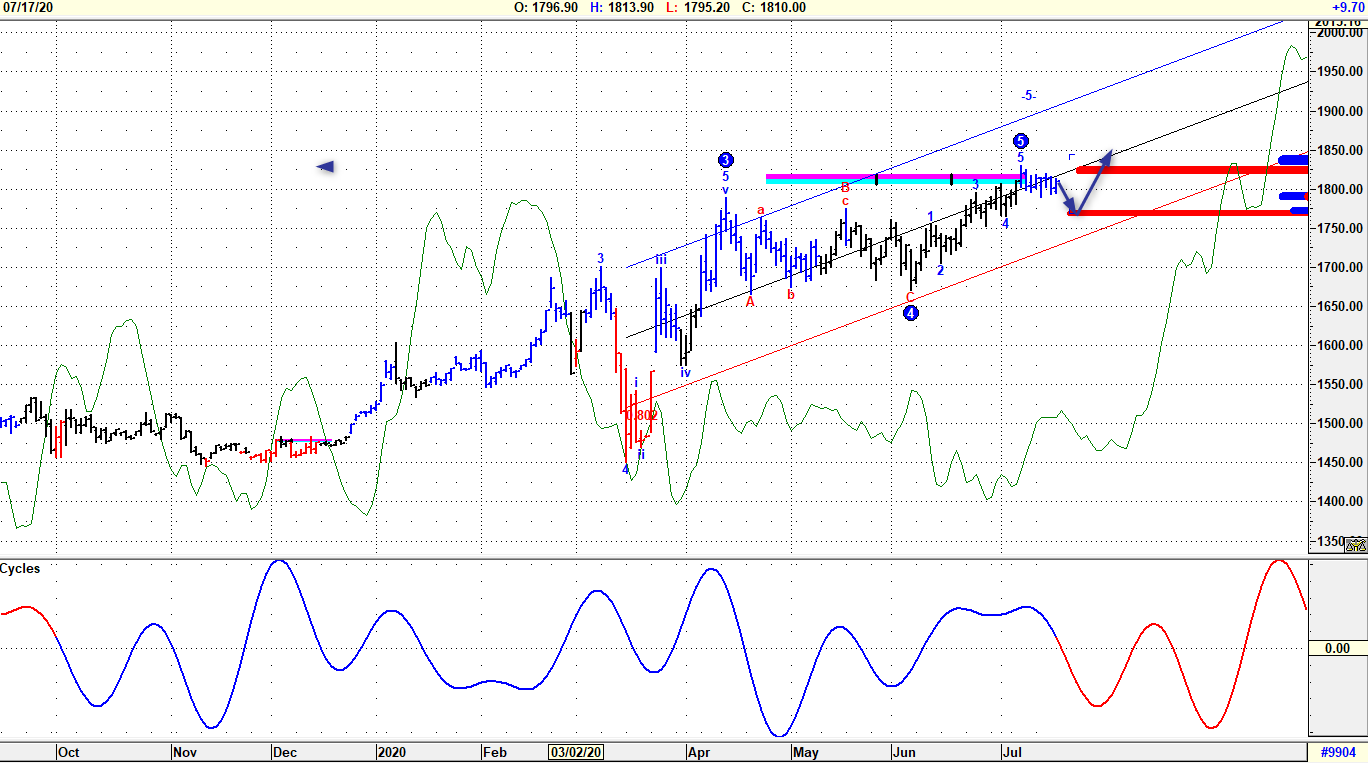Click the red lowercase b wave label
This screenshot has width=1368, height=763.
click(x=790, y=294)
